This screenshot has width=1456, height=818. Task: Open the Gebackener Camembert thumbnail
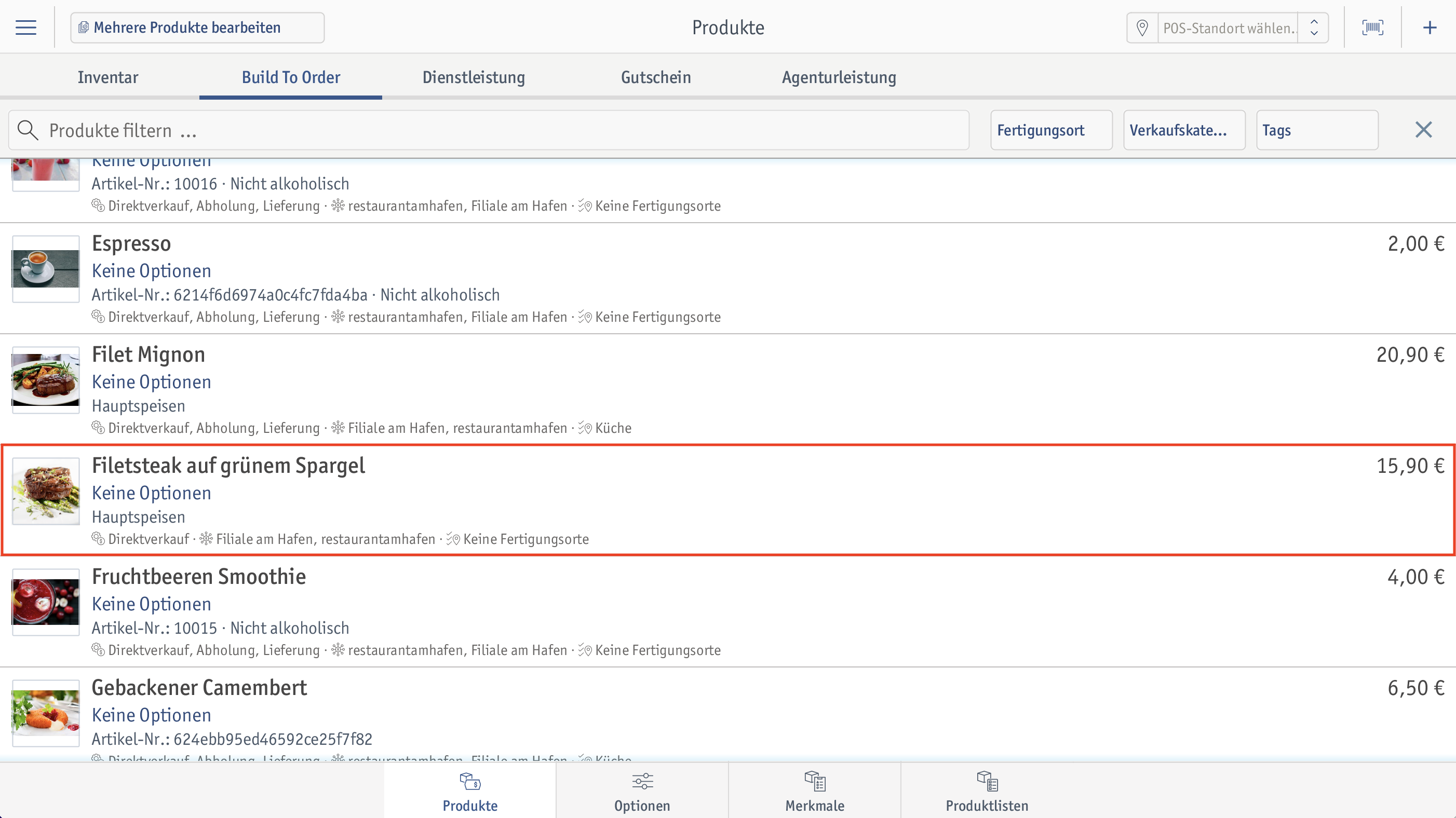(x=46, y=713)
